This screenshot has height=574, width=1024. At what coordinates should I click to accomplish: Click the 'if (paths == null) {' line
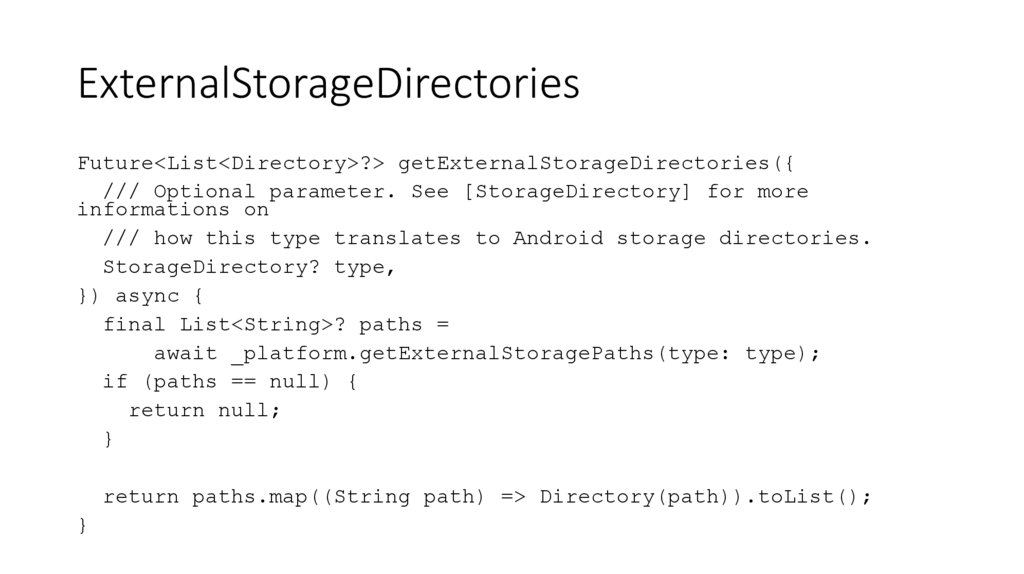coord(230,382)
